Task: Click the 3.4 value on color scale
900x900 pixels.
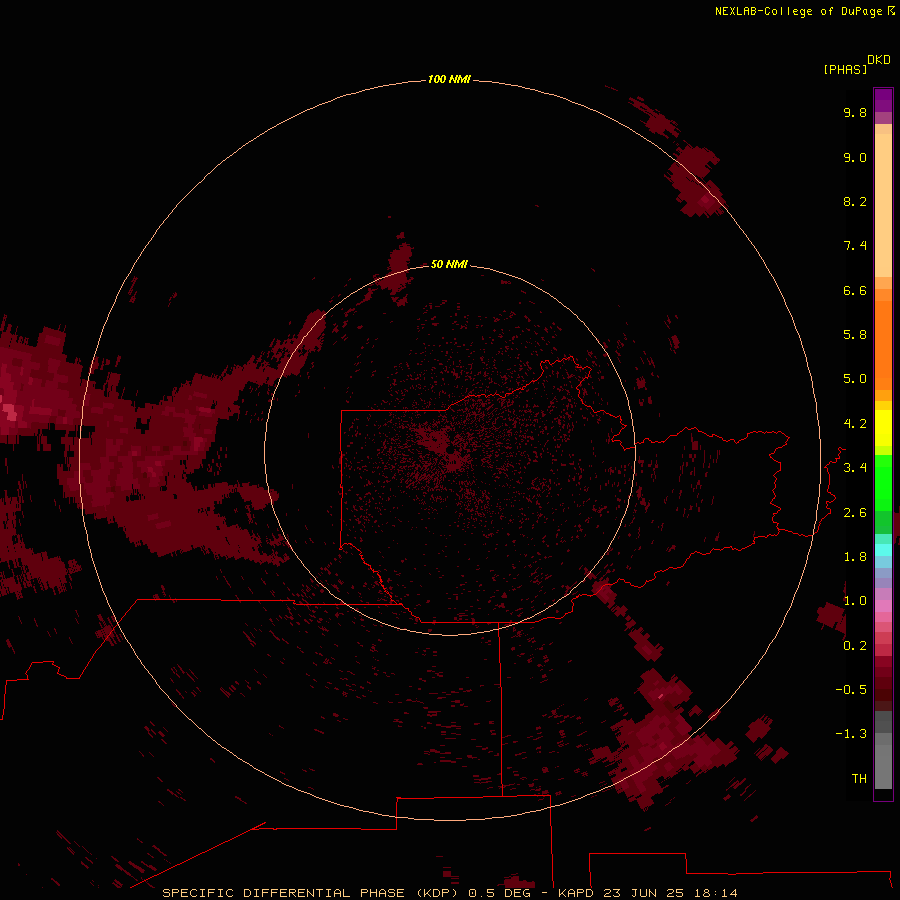Action: [855, 468]
